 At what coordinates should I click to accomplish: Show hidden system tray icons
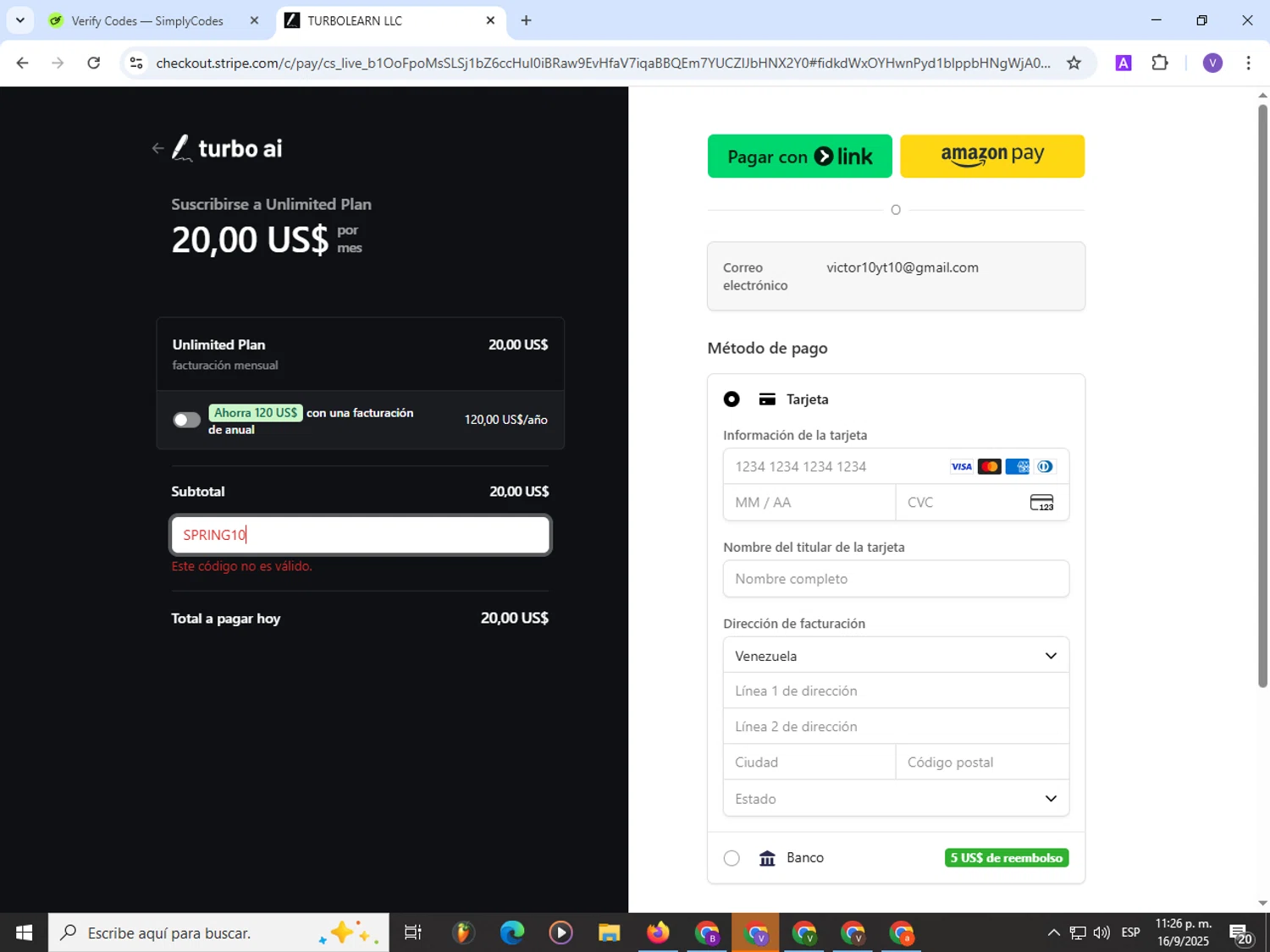point(1053,933)
